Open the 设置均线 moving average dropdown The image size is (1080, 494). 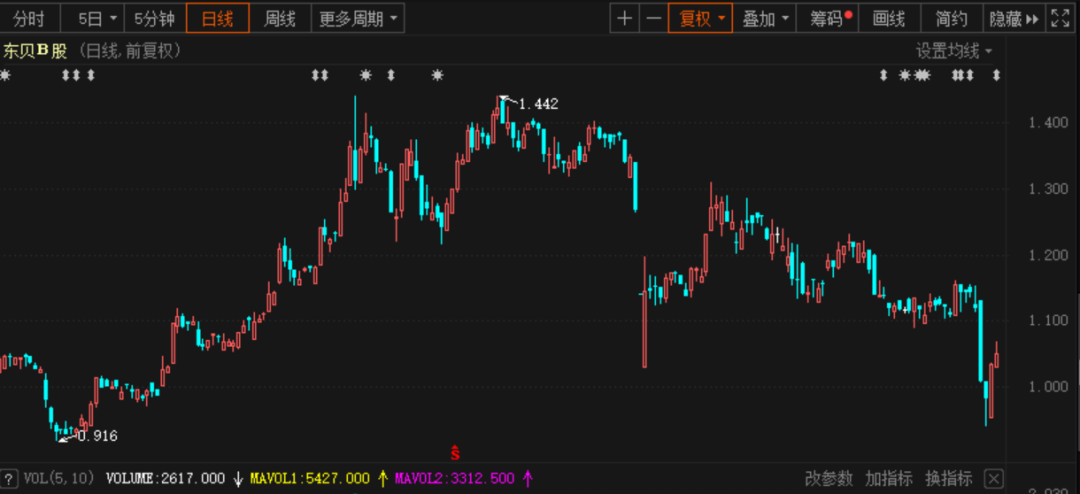tap(955, 51)
